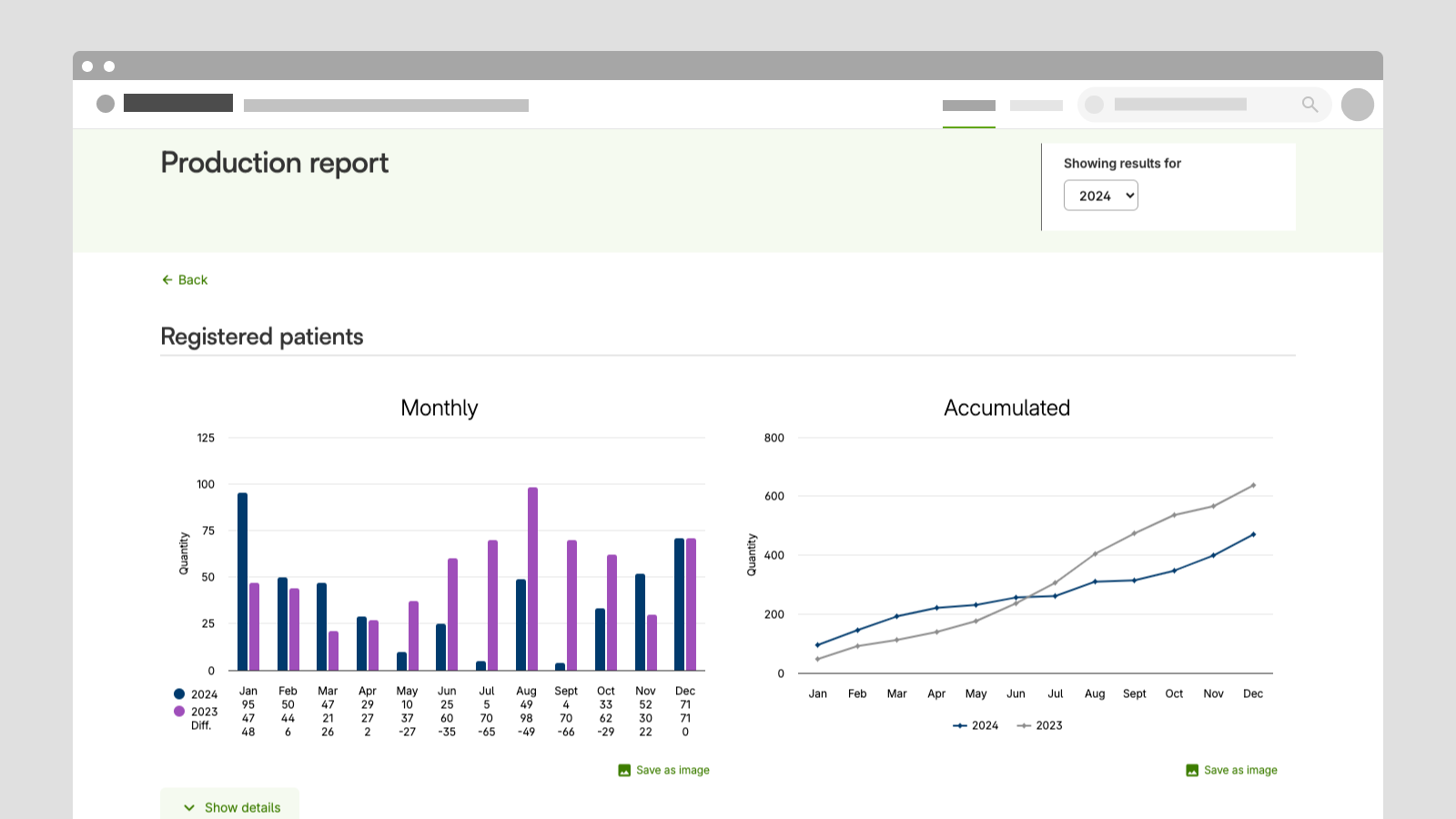Image resolution: width=1456 pixels, height=819 pixels.
Task: Click the Monthly chart title
Action: [440, 408]
